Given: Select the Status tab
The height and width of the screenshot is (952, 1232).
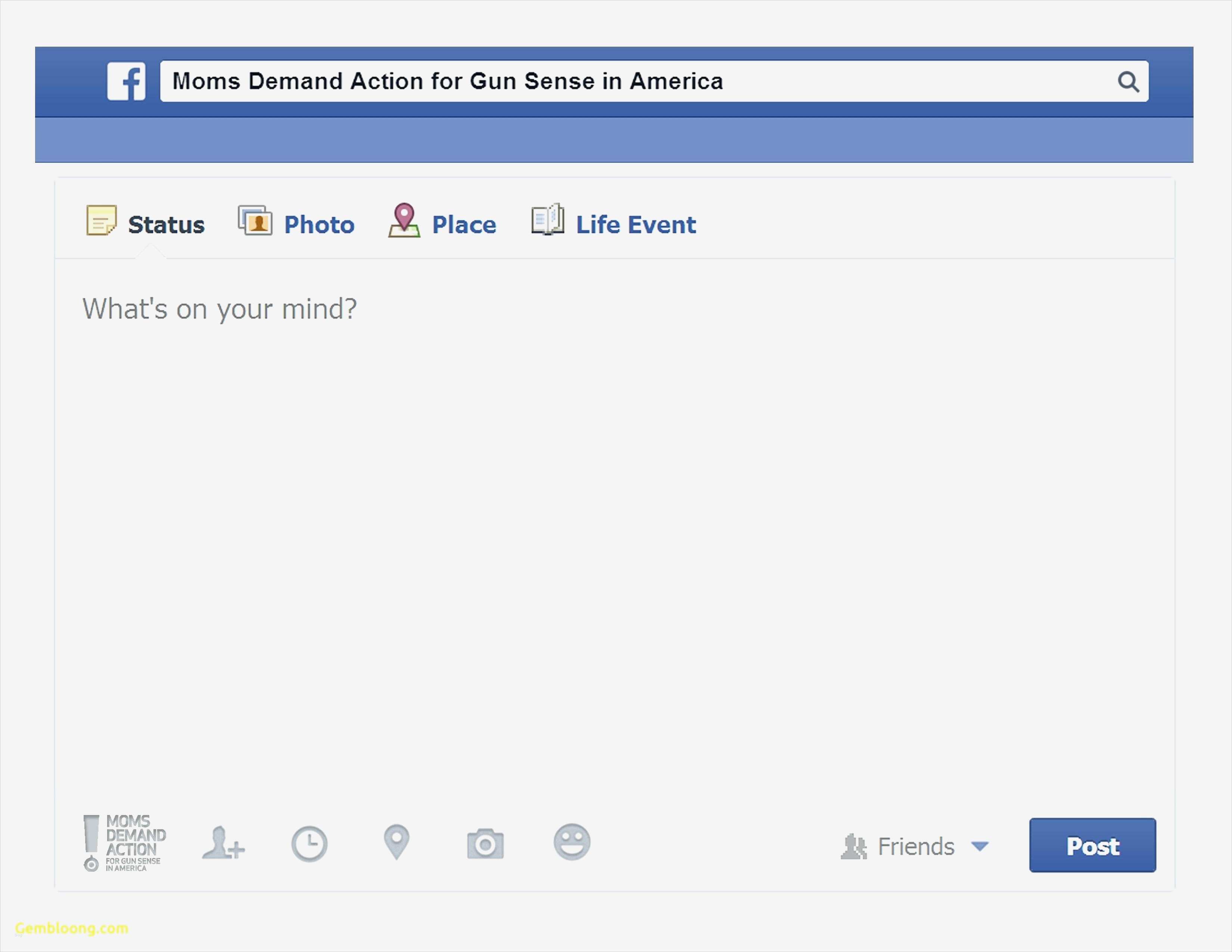Looking at the screenshot, I should pyautogui.click(x=166, y=225).
